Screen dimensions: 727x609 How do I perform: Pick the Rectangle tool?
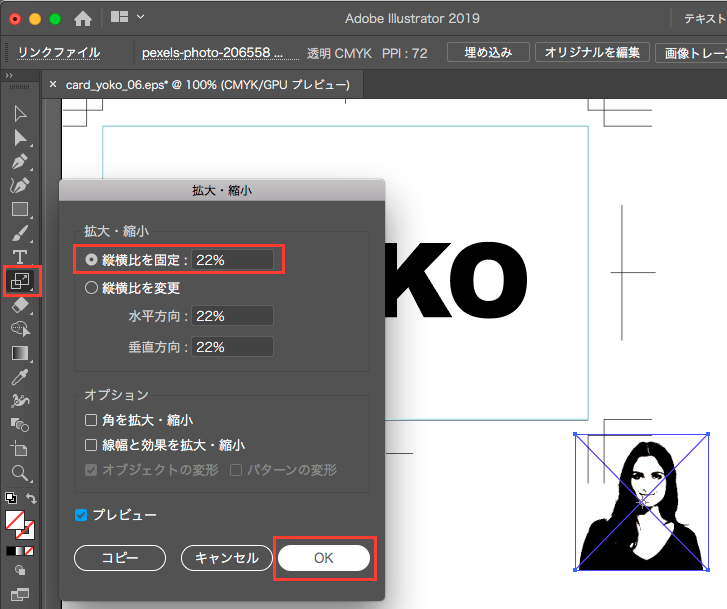pyautogui.click(x=20, y=209)
